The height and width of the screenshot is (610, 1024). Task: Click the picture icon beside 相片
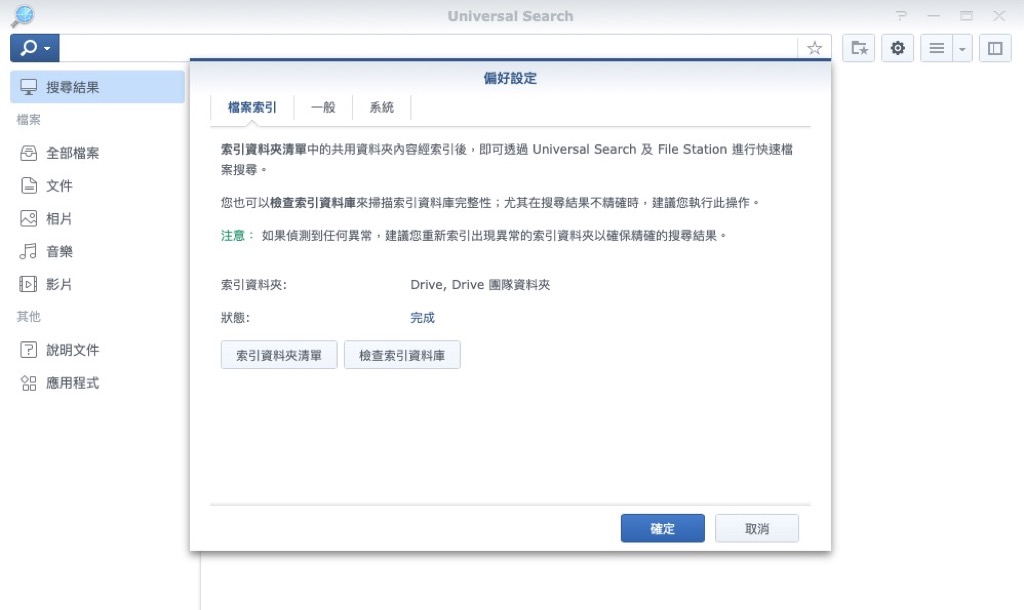pyautogui.click(x=28, y=218)
